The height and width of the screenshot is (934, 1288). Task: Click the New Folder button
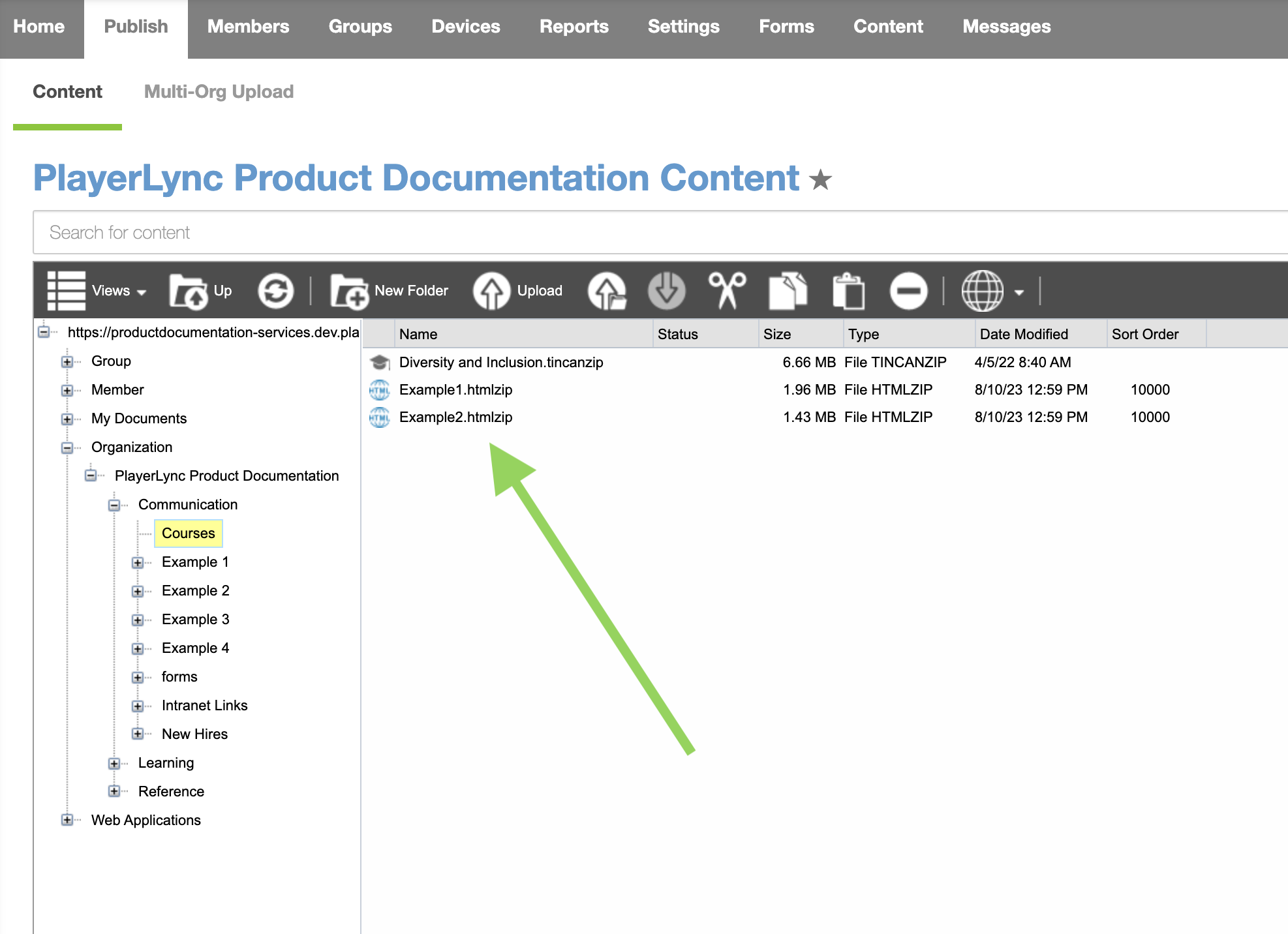point(390,291)
